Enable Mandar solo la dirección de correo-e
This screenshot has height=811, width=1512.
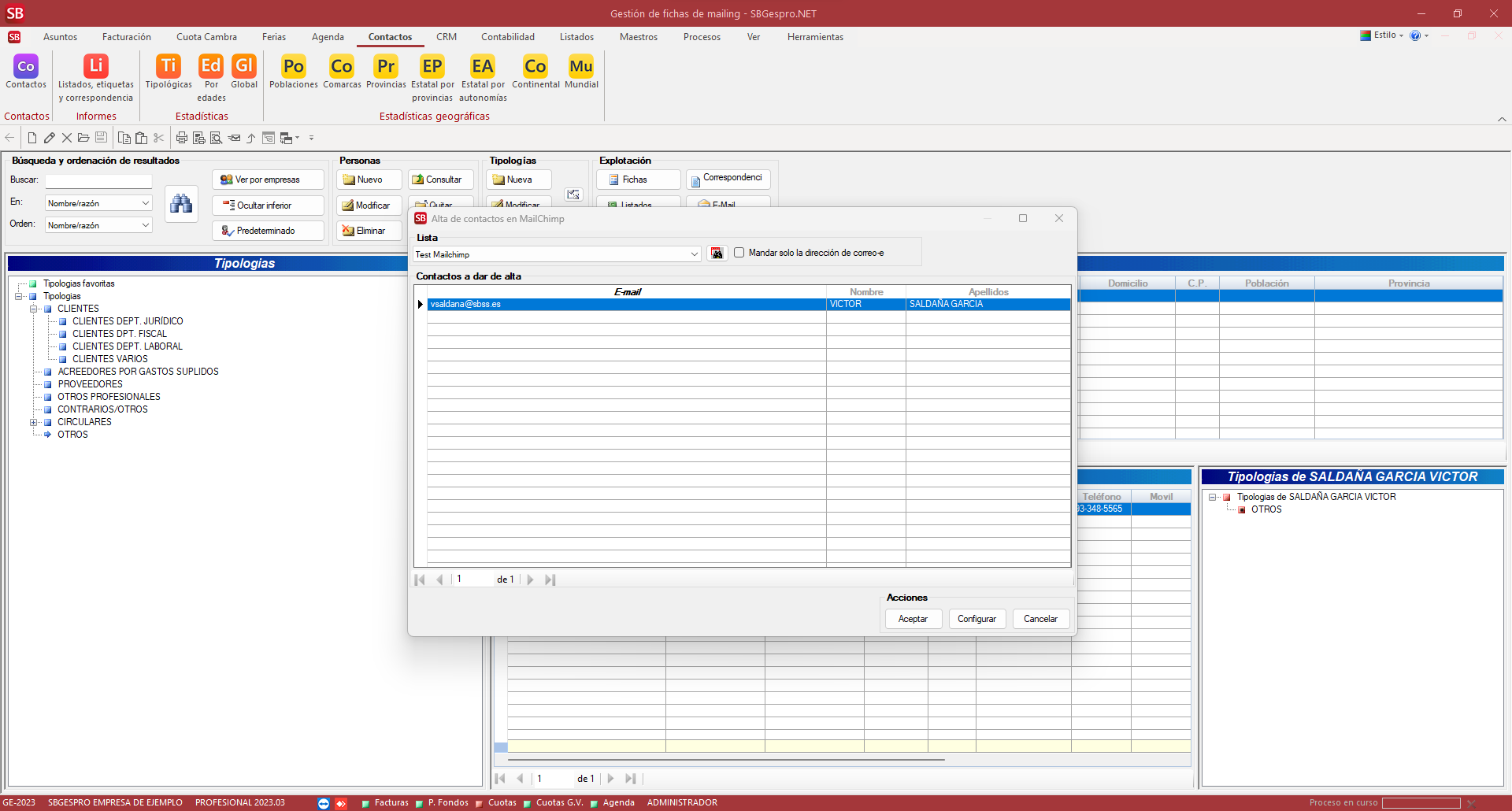pos(739,253)
